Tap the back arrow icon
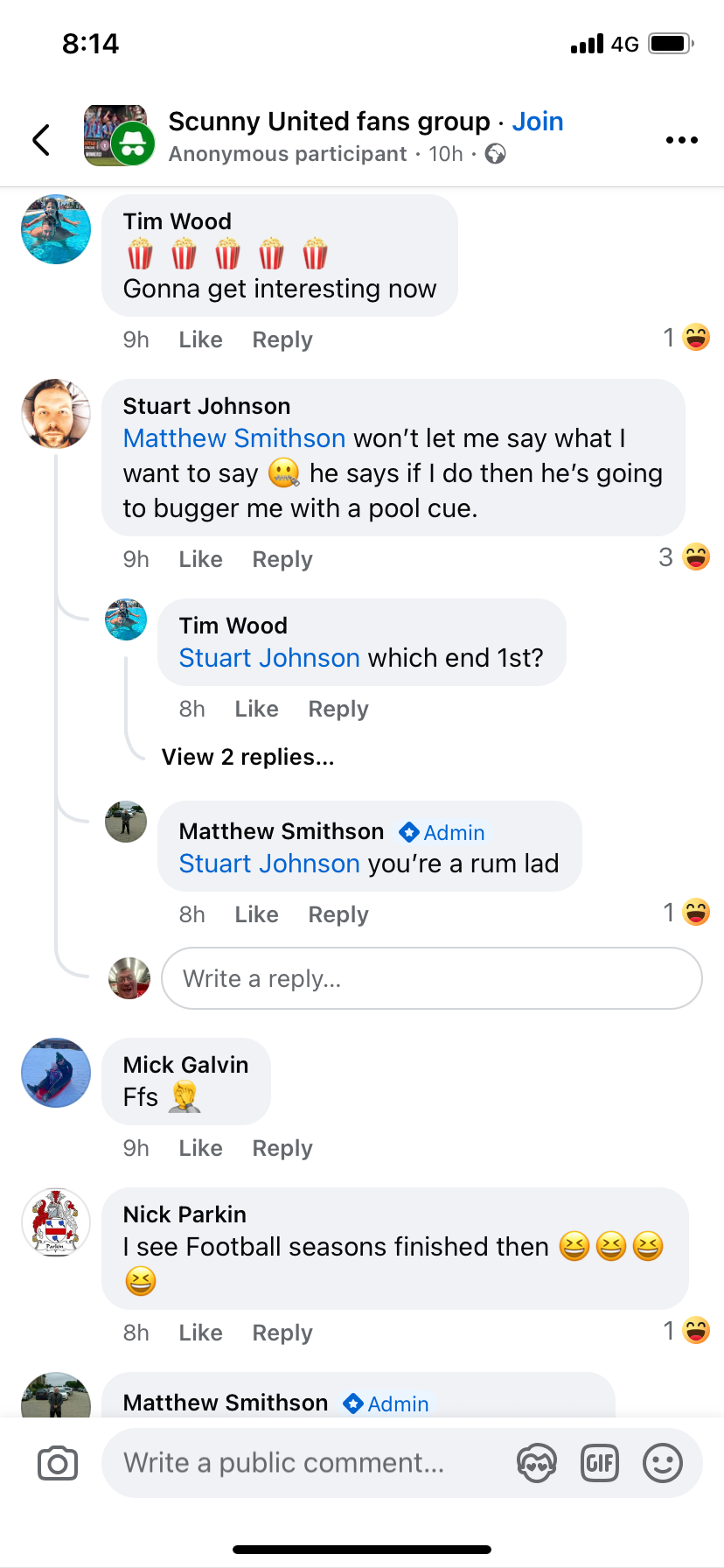The image size is (724, 1568). pos(41,139)
